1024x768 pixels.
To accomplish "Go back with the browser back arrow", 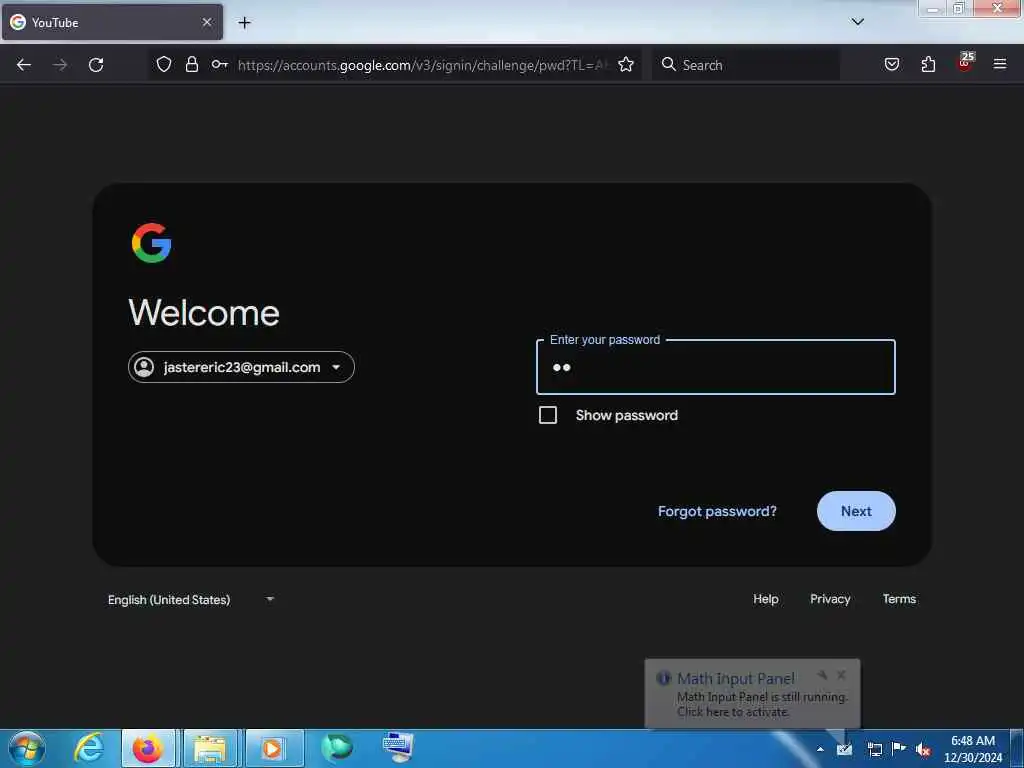I will pos(24,65).
